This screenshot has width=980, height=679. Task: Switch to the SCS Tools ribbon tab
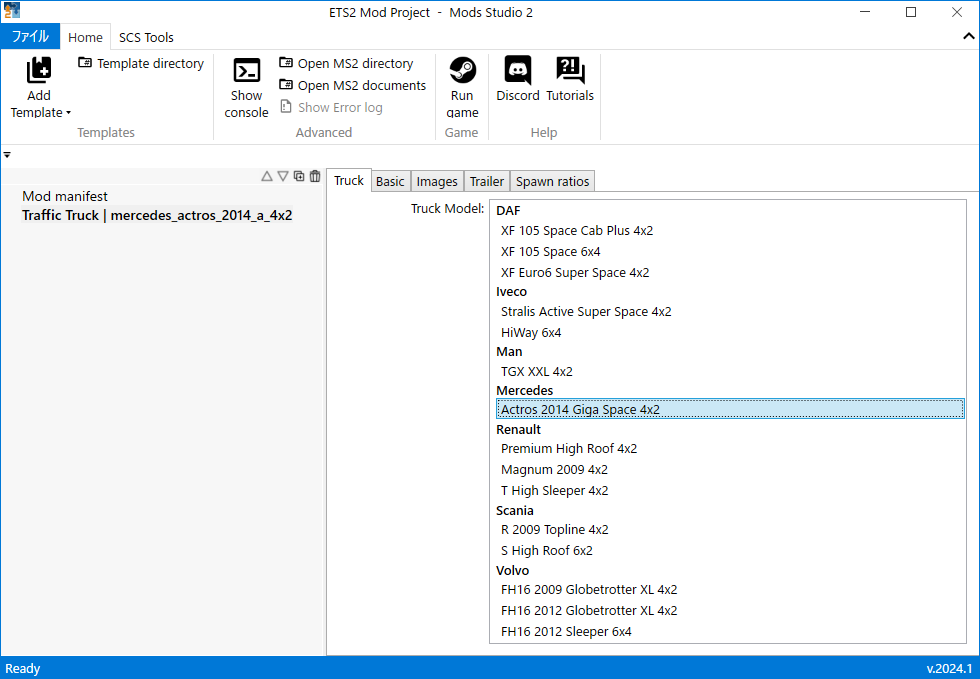pyautogui.click(x=146, y=37)
